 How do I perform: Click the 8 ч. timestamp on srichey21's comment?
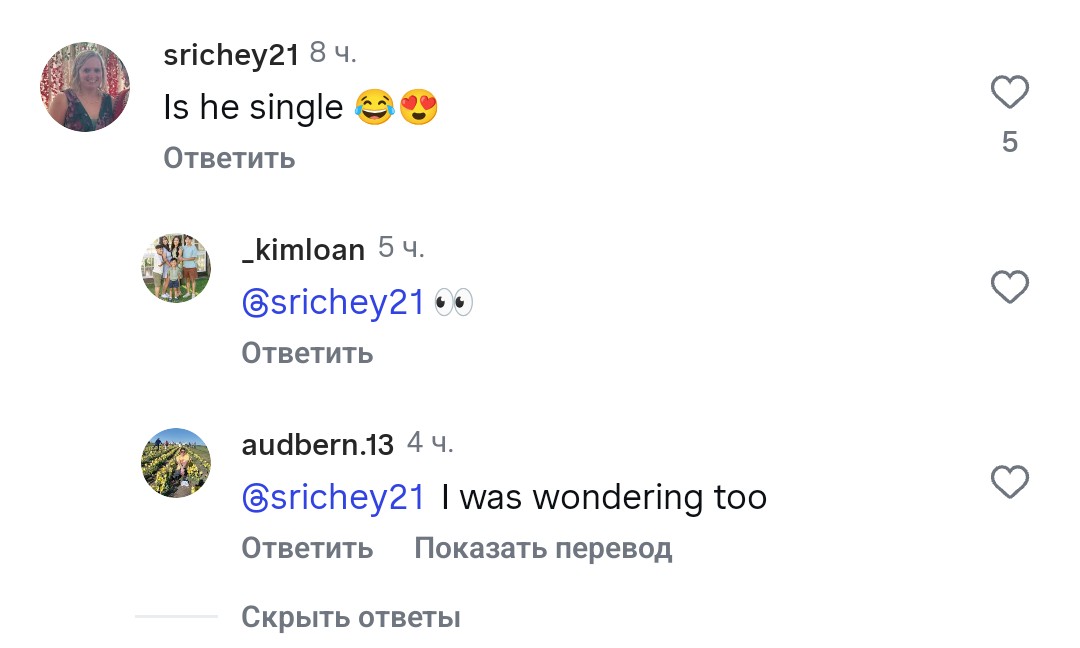[x=333, y=54]
